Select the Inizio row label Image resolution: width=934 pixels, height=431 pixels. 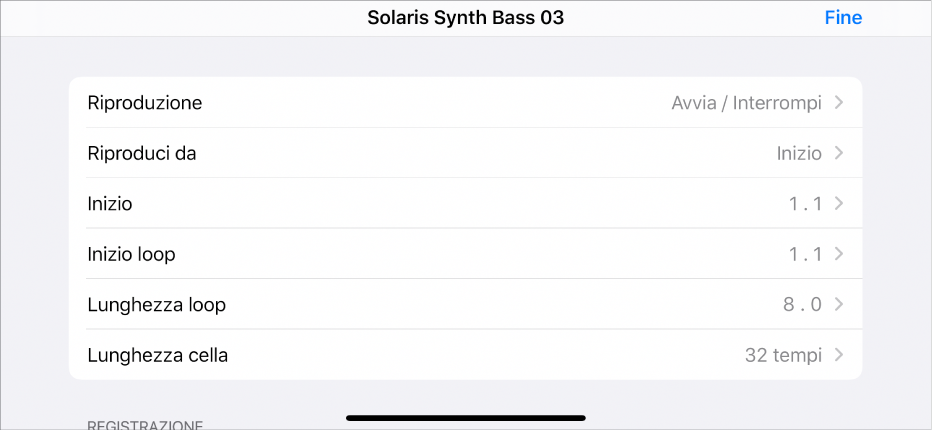click(x=110, y=204)
